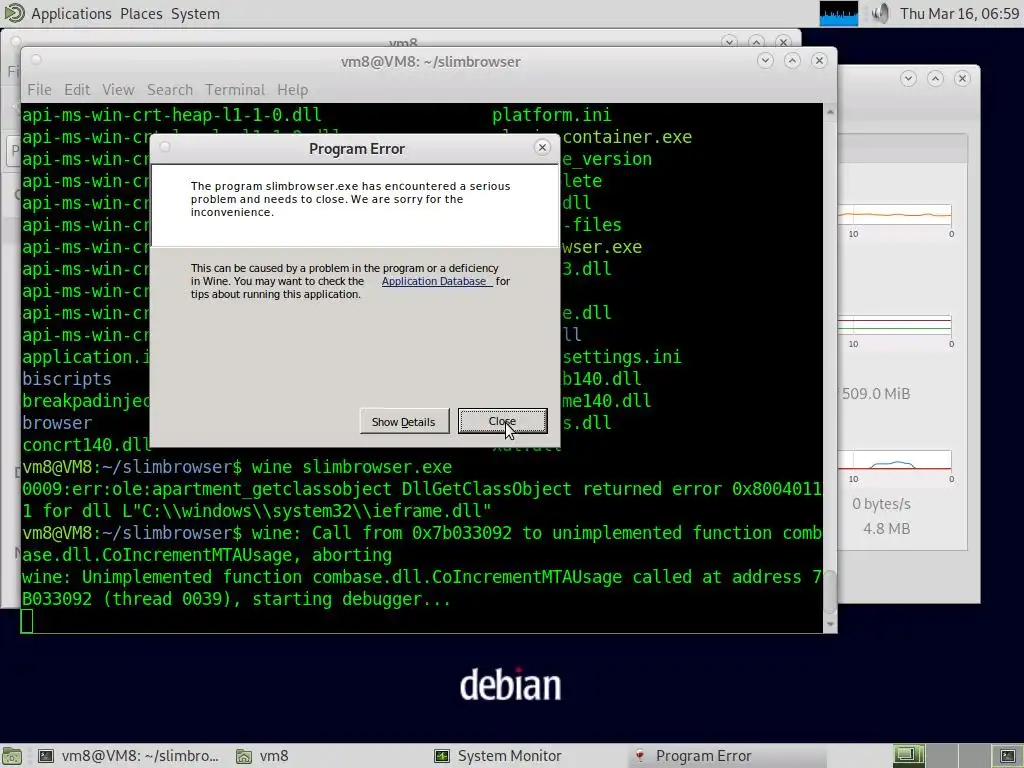This screenshot has height=768, width=1024.
Task: Open the terminal View menu
Action: 118,89
